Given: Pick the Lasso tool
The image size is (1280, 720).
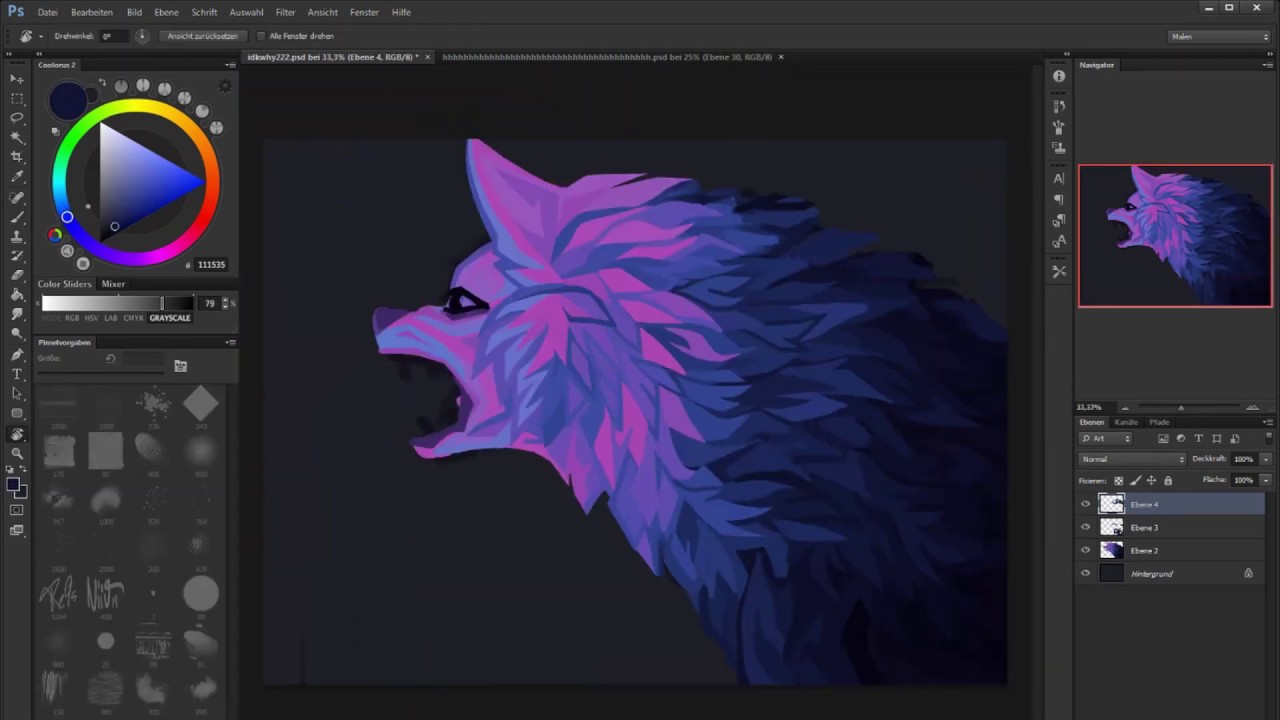Looking at the screenshot, I should [17, 118].
